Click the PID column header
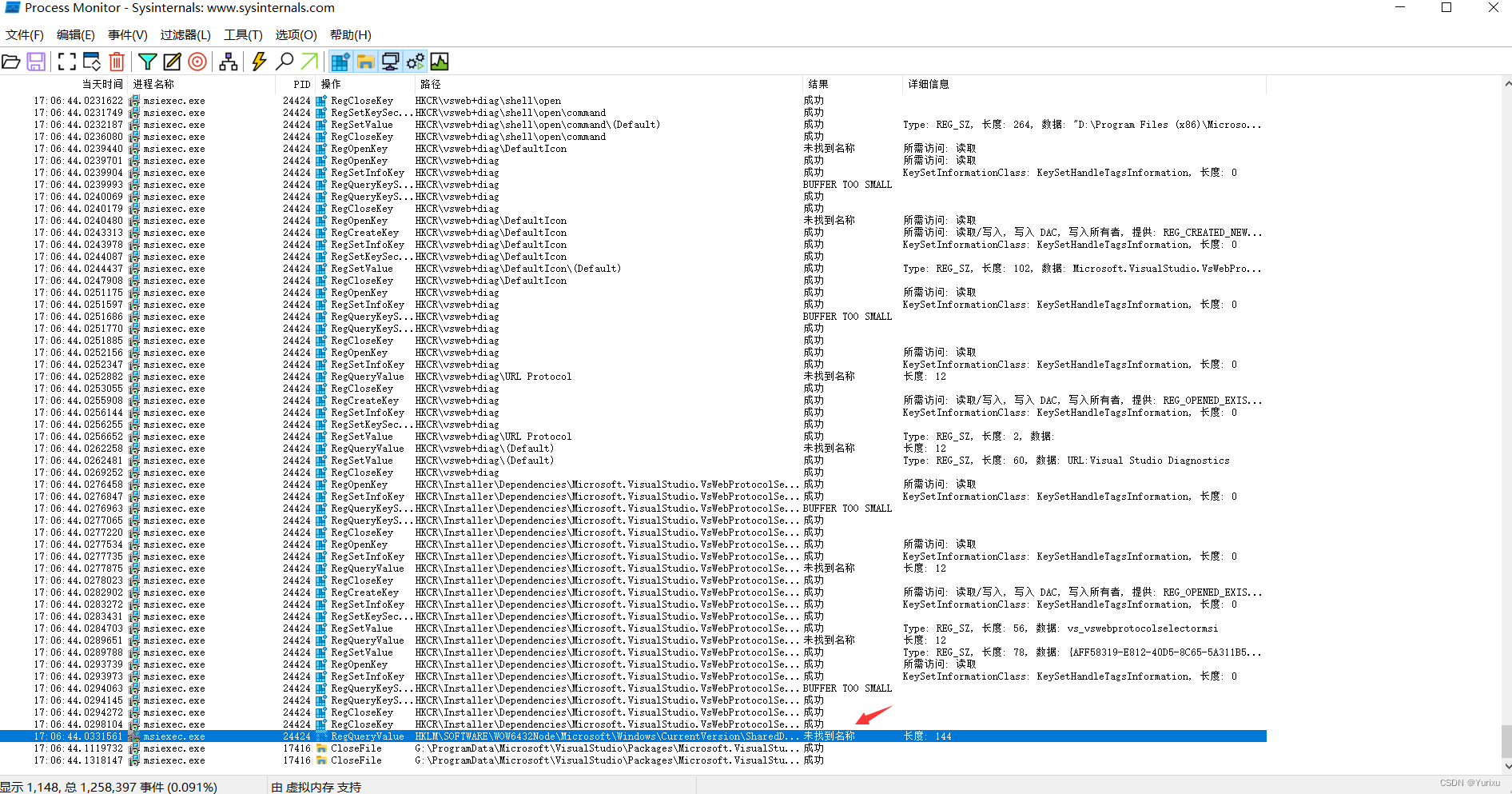The height and width of the screenshot is (794, 1512). point(295,84)
